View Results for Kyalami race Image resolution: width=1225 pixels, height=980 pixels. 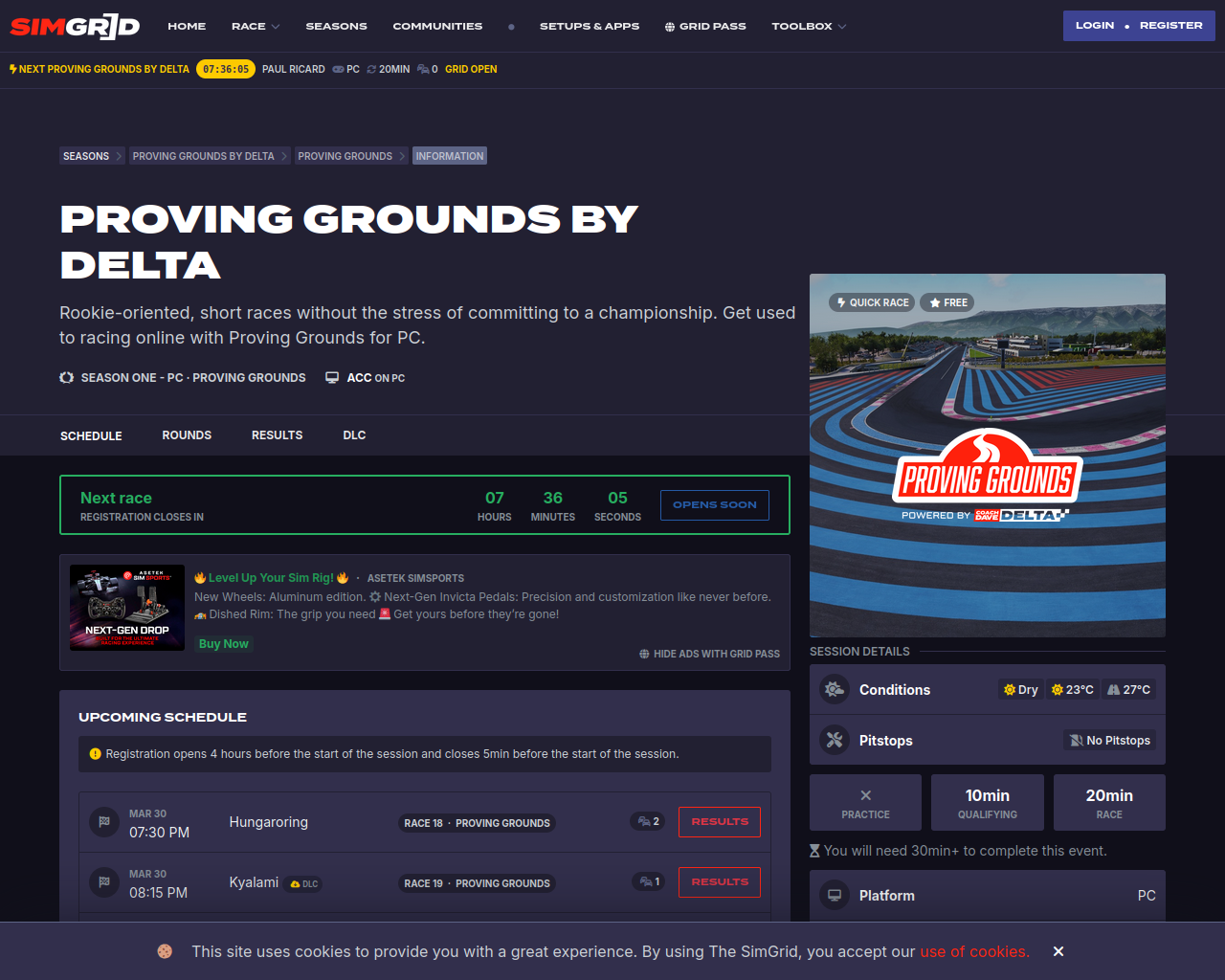720,882
